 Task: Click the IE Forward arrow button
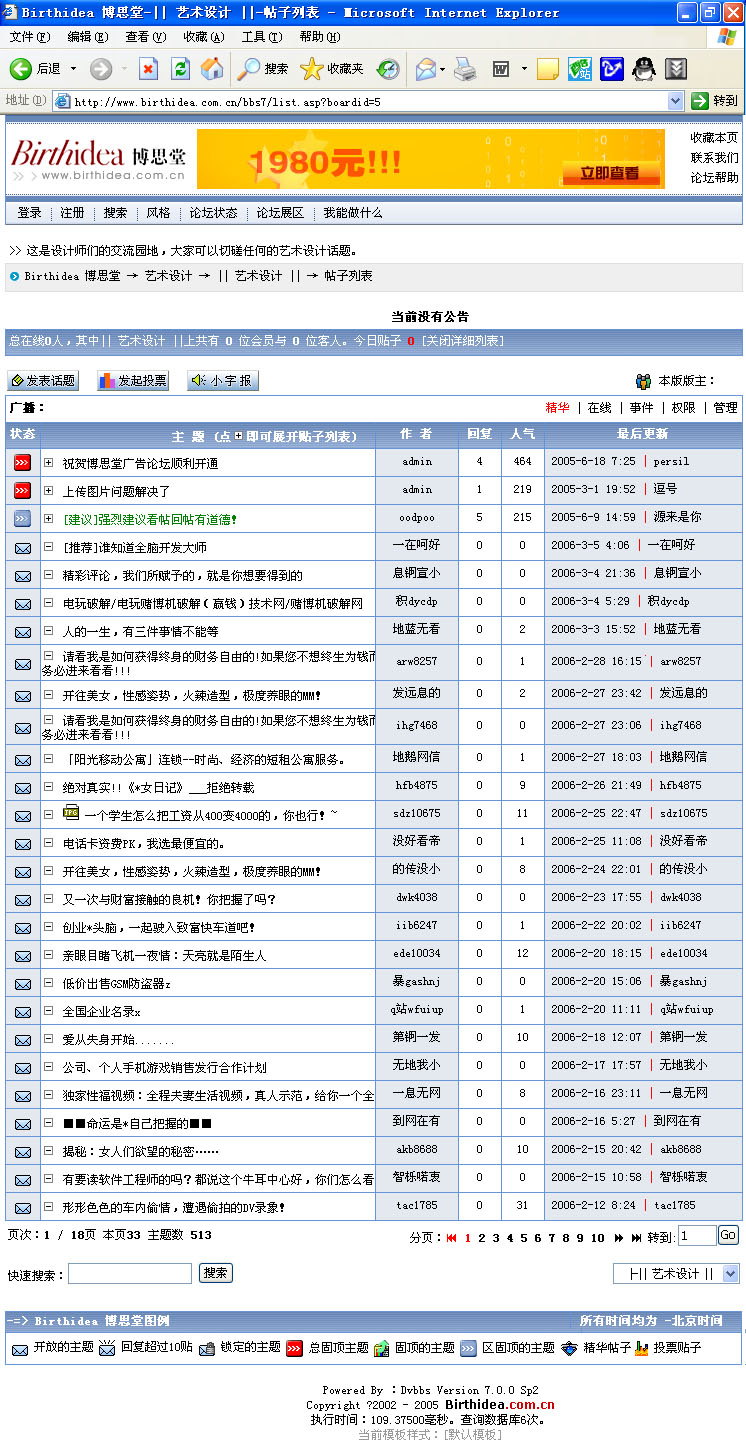(x=101, y=69)
